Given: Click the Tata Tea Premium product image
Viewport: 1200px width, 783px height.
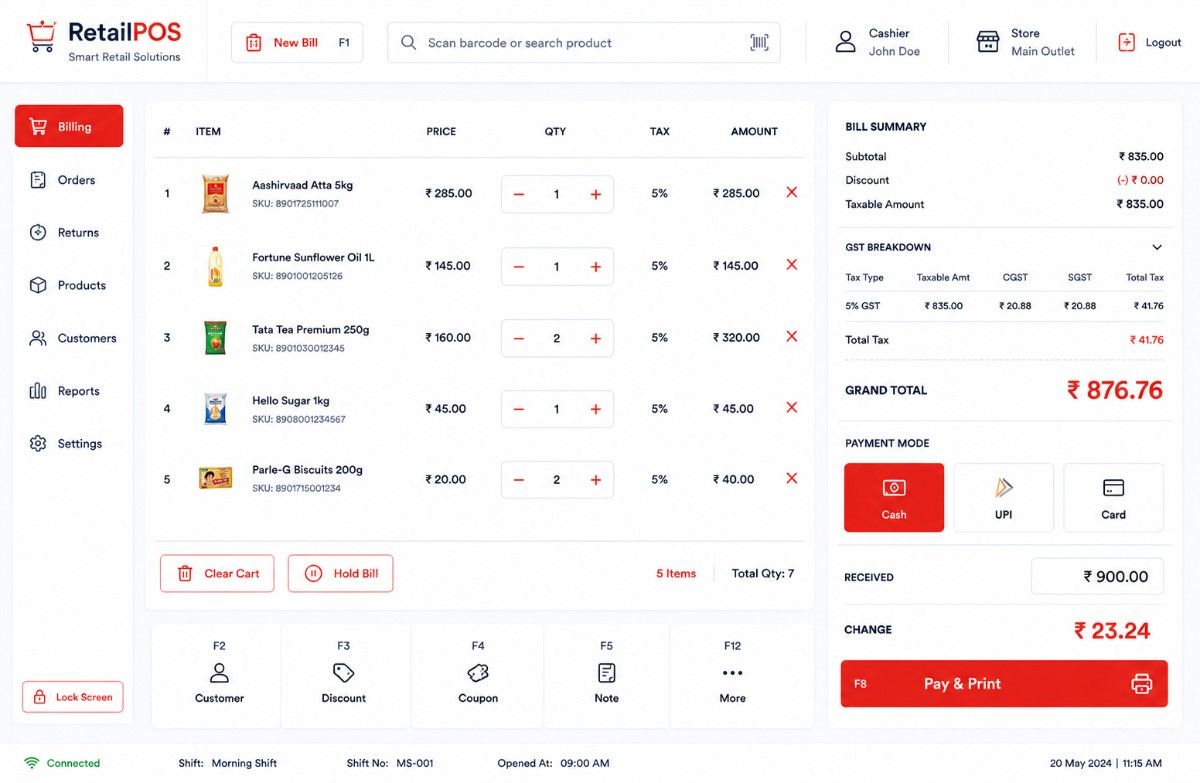Looking at the screenshot, I should tap(215, 338).
